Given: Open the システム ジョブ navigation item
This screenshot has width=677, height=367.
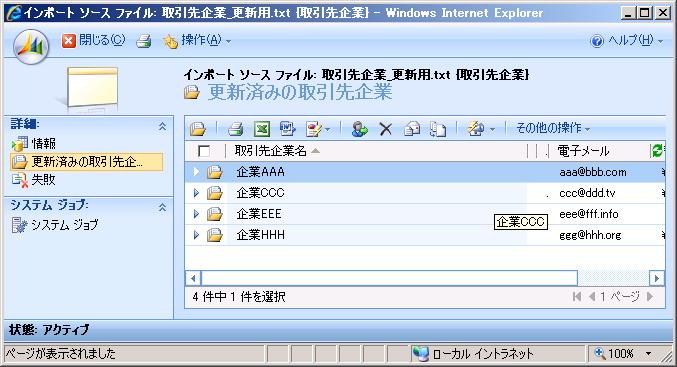Looking at the screenshot, I should coord(65,225).
